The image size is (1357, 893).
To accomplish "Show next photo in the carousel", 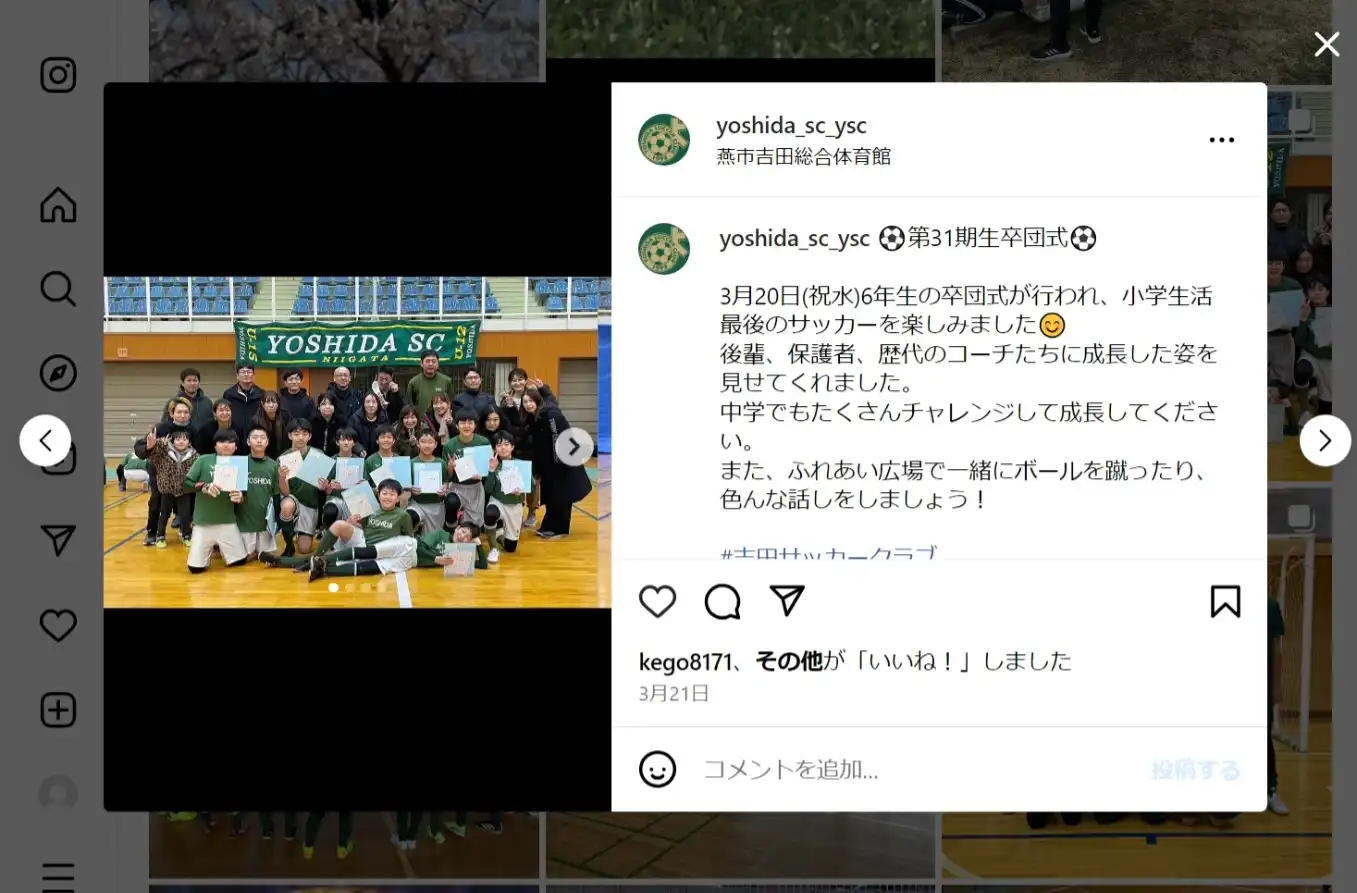I will click(x=574, y=446).
